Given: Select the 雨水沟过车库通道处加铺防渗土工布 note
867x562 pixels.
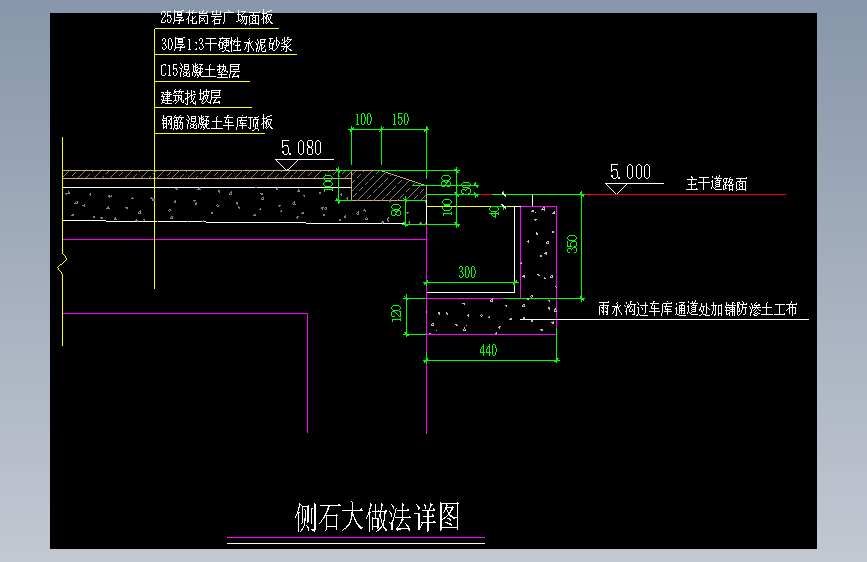Looking at the screenshot, I should [697, 309].
